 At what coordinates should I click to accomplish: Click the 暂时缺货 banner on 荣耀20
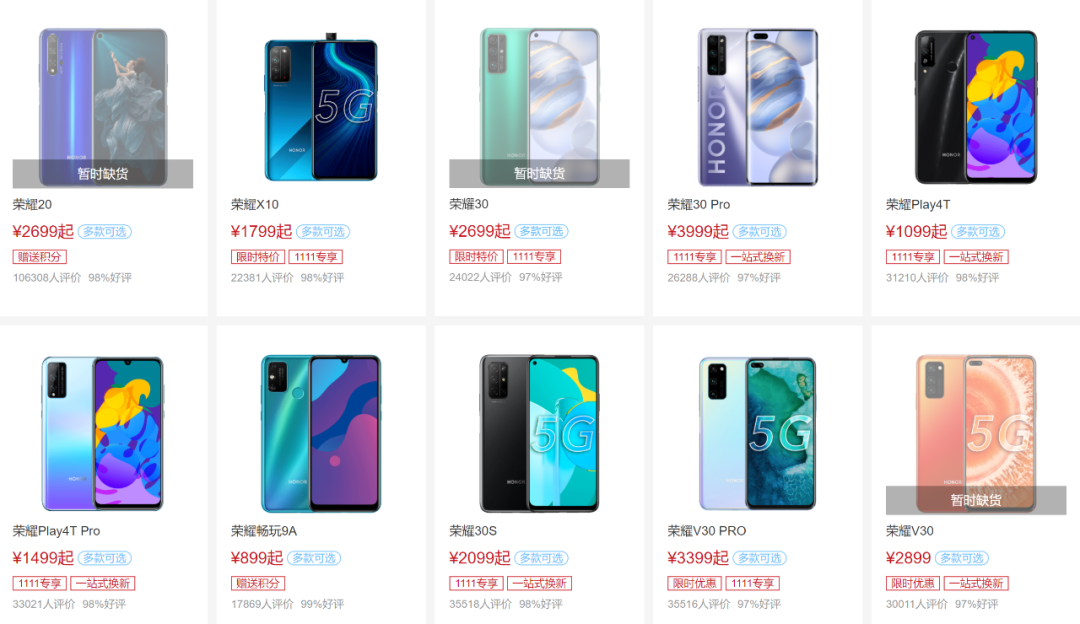pos(103,174)
